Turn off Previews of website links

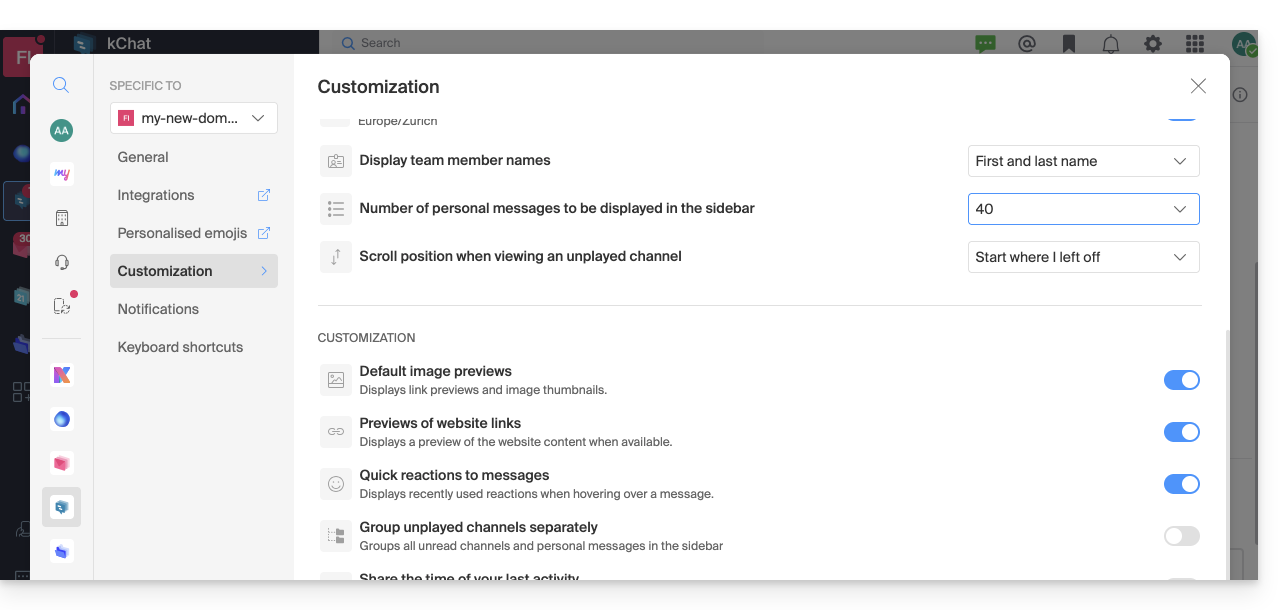tap(1181, 432)
